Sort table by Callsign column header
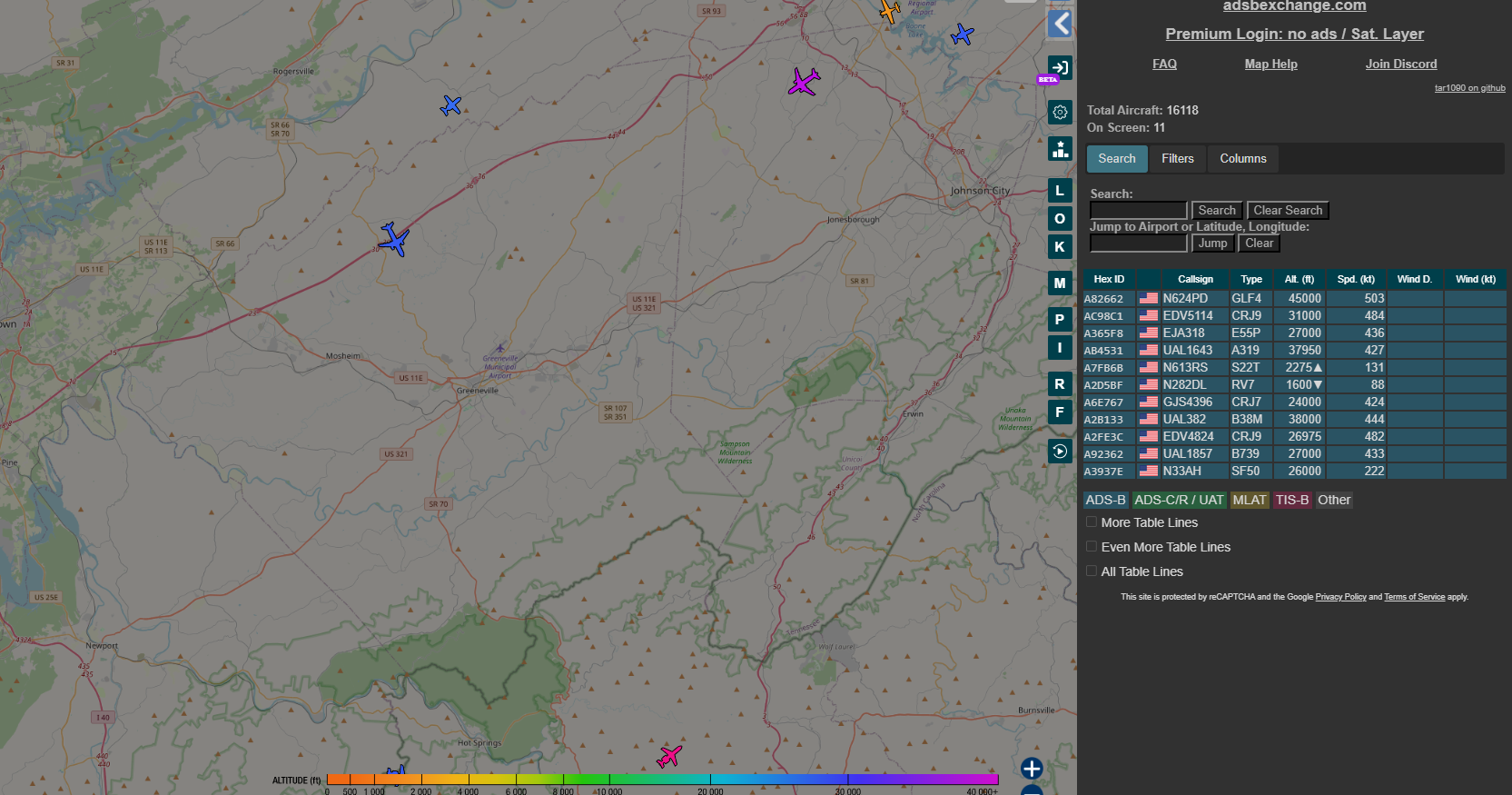This screenshot has height=795, width=1512. pyautogui.click(x=1195, y=279)
